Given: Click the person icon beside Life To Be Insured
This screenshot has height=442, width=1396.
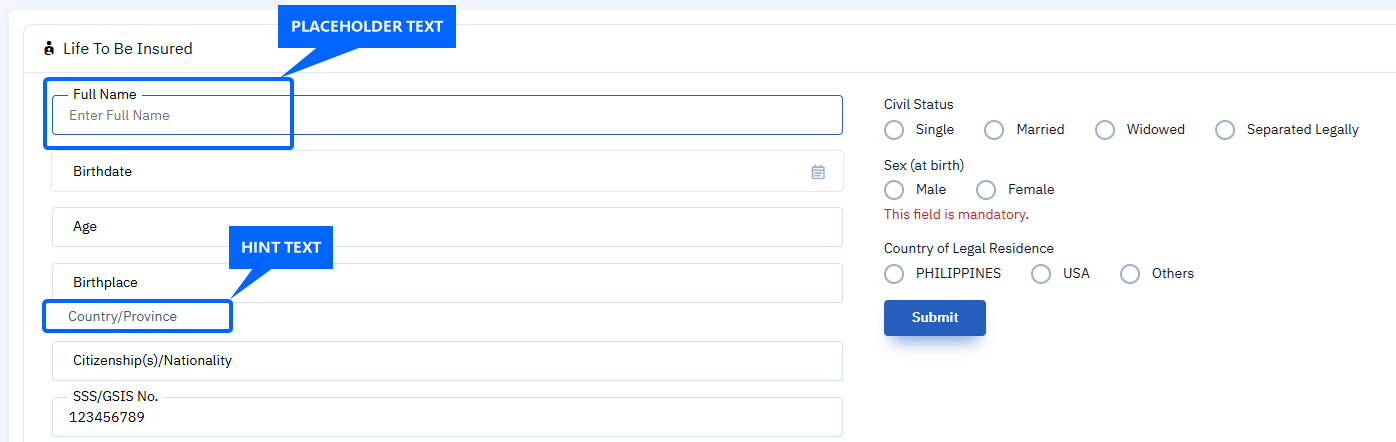Looking at the screenshot, I should pos(49,48).
